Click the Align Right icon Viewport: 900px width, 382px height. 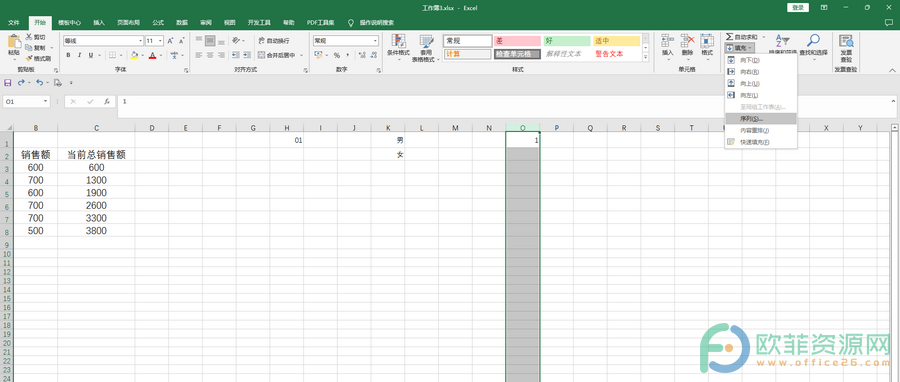[x=222, y=55]
